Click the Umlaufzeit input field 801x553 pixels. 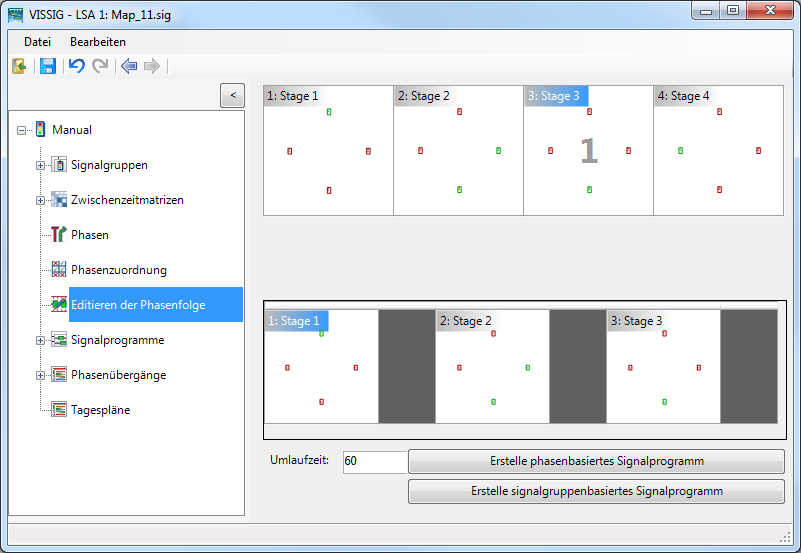tap(374, 461)
